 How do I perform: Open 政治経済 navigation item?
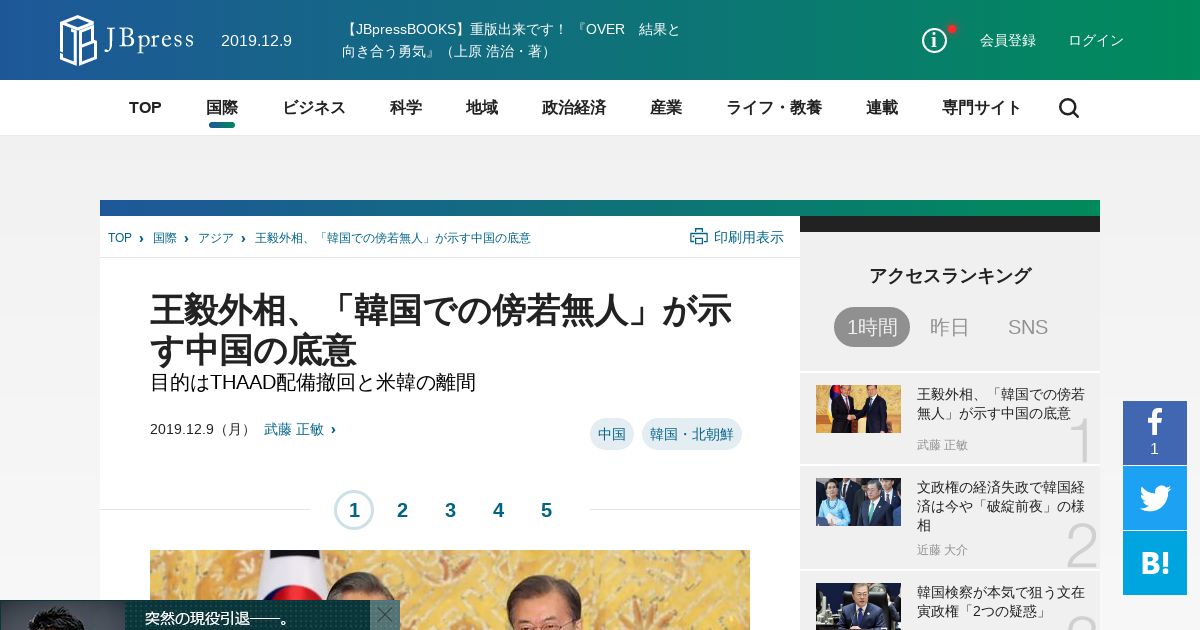coord(574,108)
